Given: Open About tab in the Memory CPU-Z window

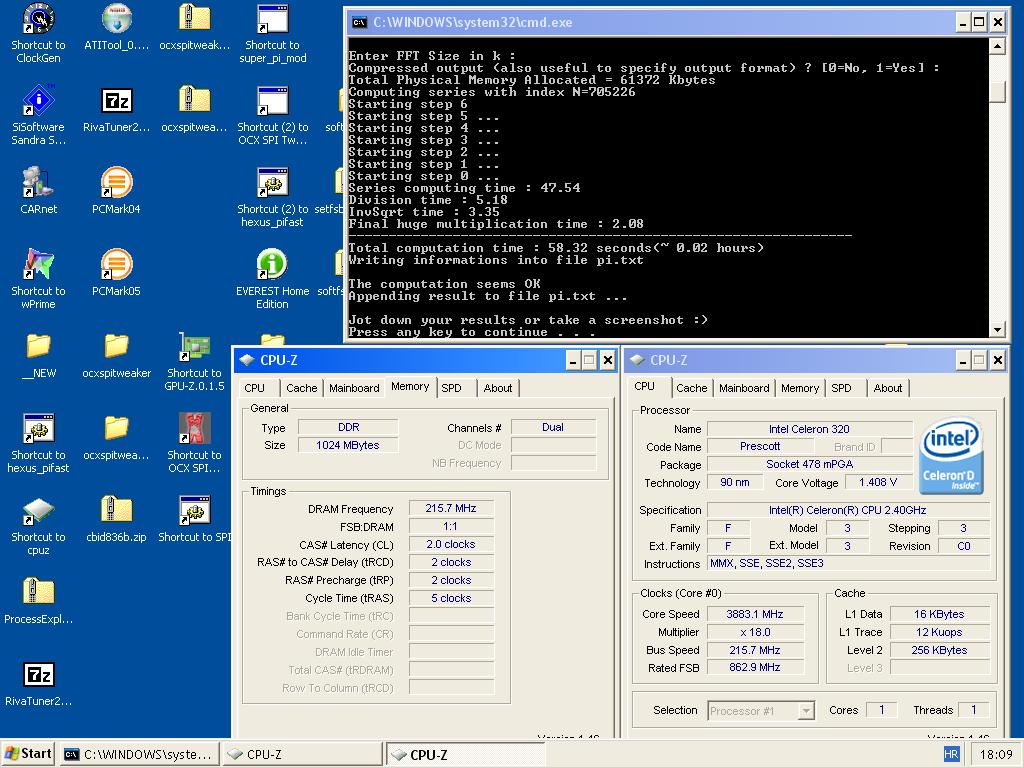Looking at the screenshot, I should pyautogui.click(x=498, y=388).
